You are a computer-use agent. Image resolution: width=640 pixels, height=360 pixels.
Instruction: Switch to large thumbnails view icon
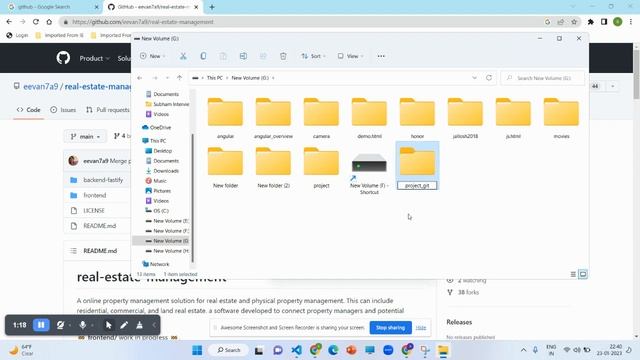tap(583, 274)
